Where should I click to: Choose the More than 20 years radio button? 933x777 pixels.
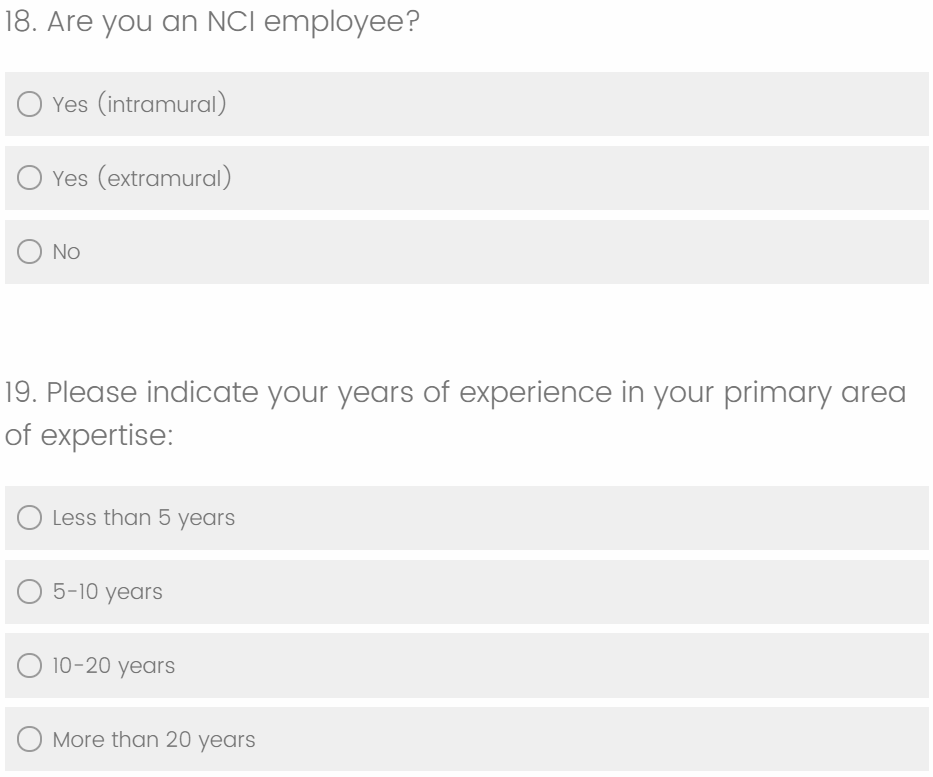(x=30, y=741)
